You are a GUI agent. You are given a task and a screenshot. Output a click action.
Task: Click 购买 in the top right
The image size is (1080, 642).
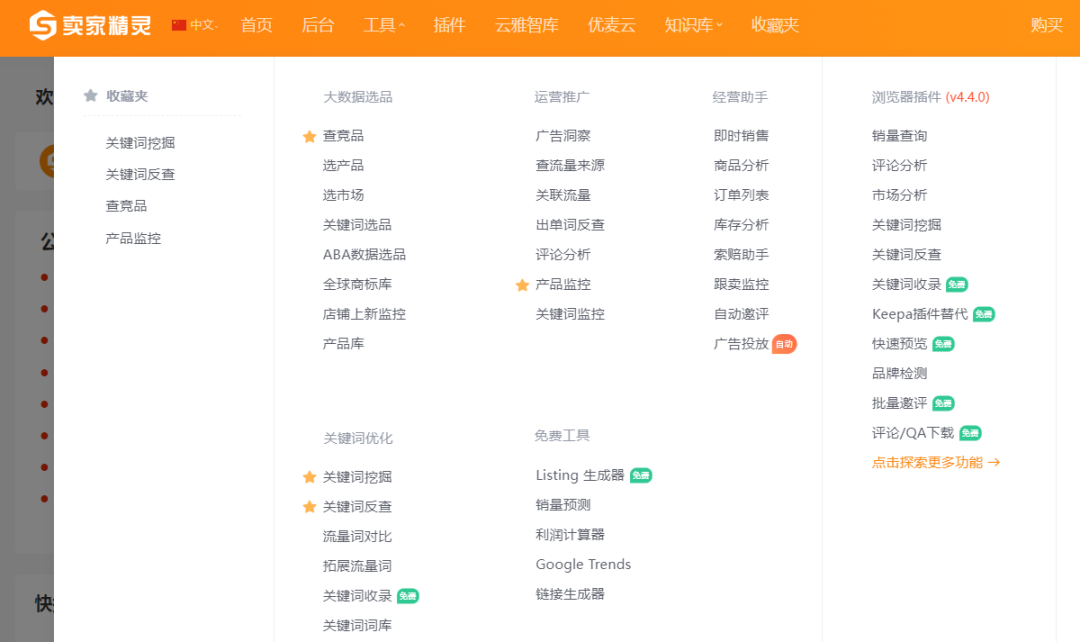1046,25
